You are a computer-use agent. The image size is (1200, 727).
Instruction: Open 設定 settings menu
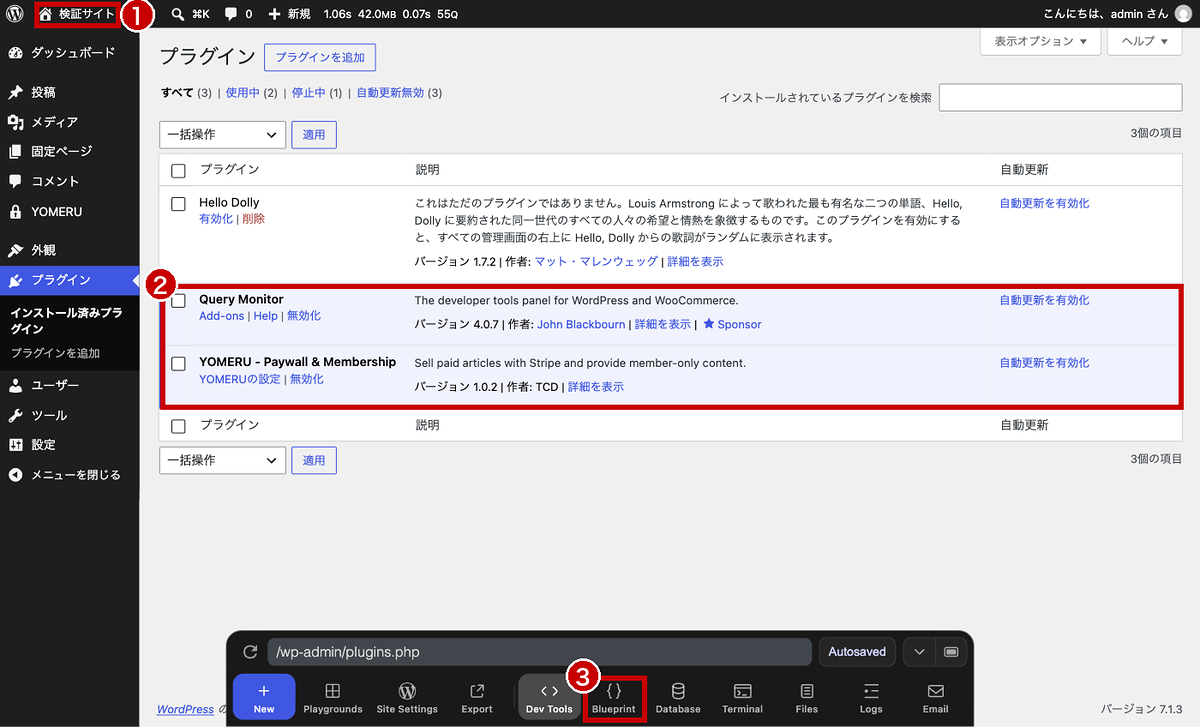click(x=69, y=444)
